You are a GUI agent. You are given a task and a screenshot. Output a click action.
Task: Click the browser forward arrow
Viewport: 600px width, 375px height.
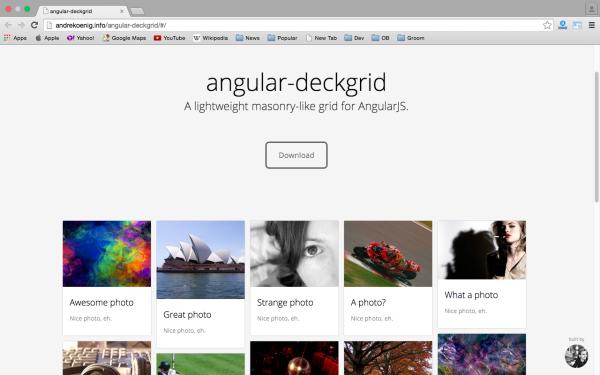coord(21,25)
